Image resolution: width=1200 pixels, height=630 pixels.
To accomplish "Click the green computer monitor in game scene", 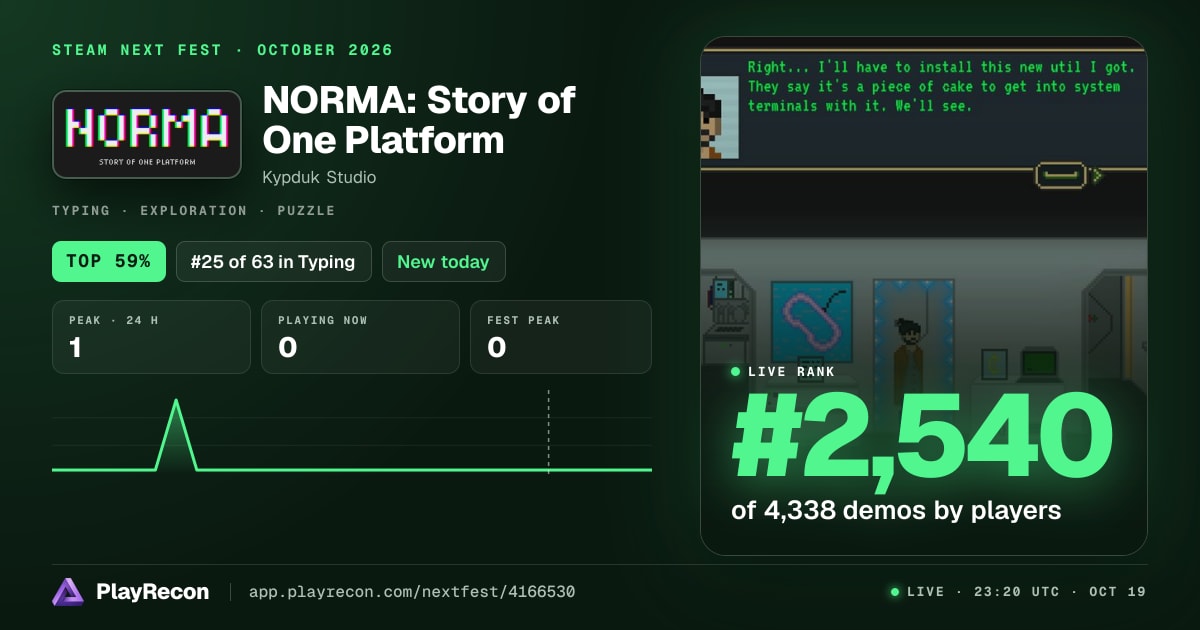I will 1038,363.
